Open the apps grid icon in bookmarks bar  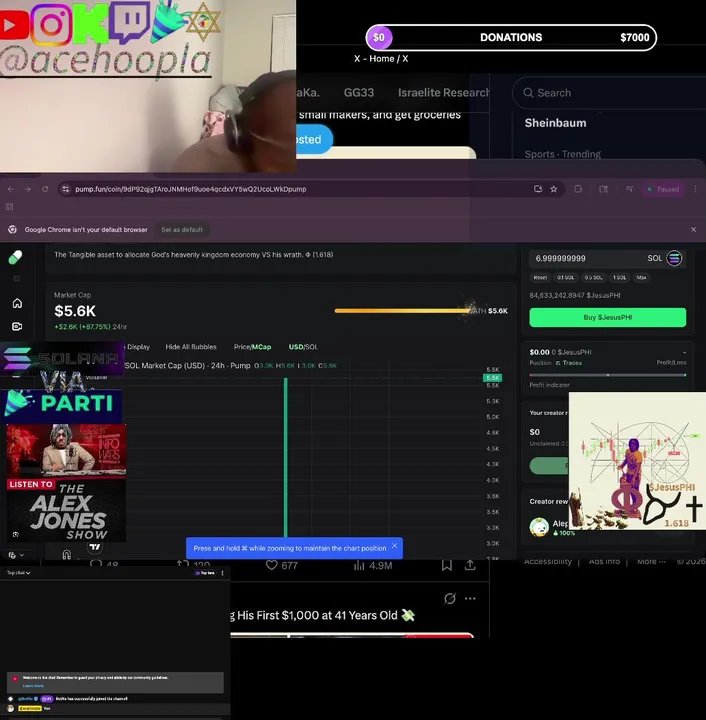pos(10,207)
